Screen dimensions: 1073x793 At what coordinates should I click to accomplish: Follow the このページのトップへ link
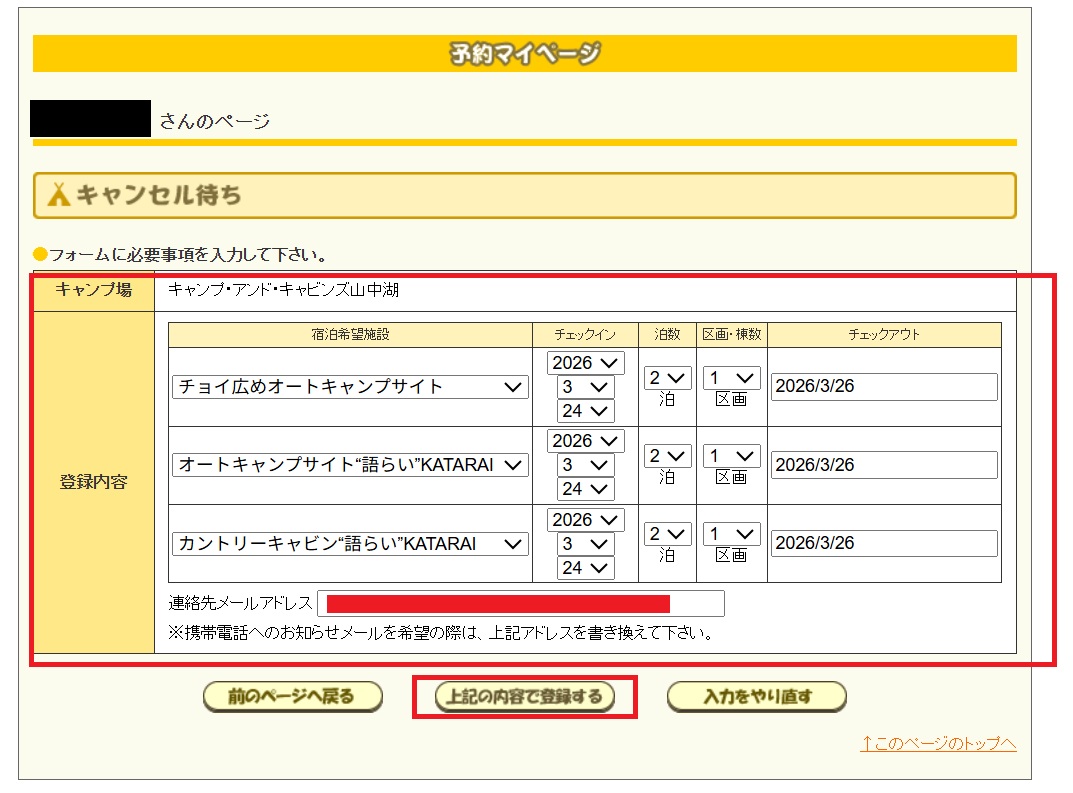(x=938, y=744)
